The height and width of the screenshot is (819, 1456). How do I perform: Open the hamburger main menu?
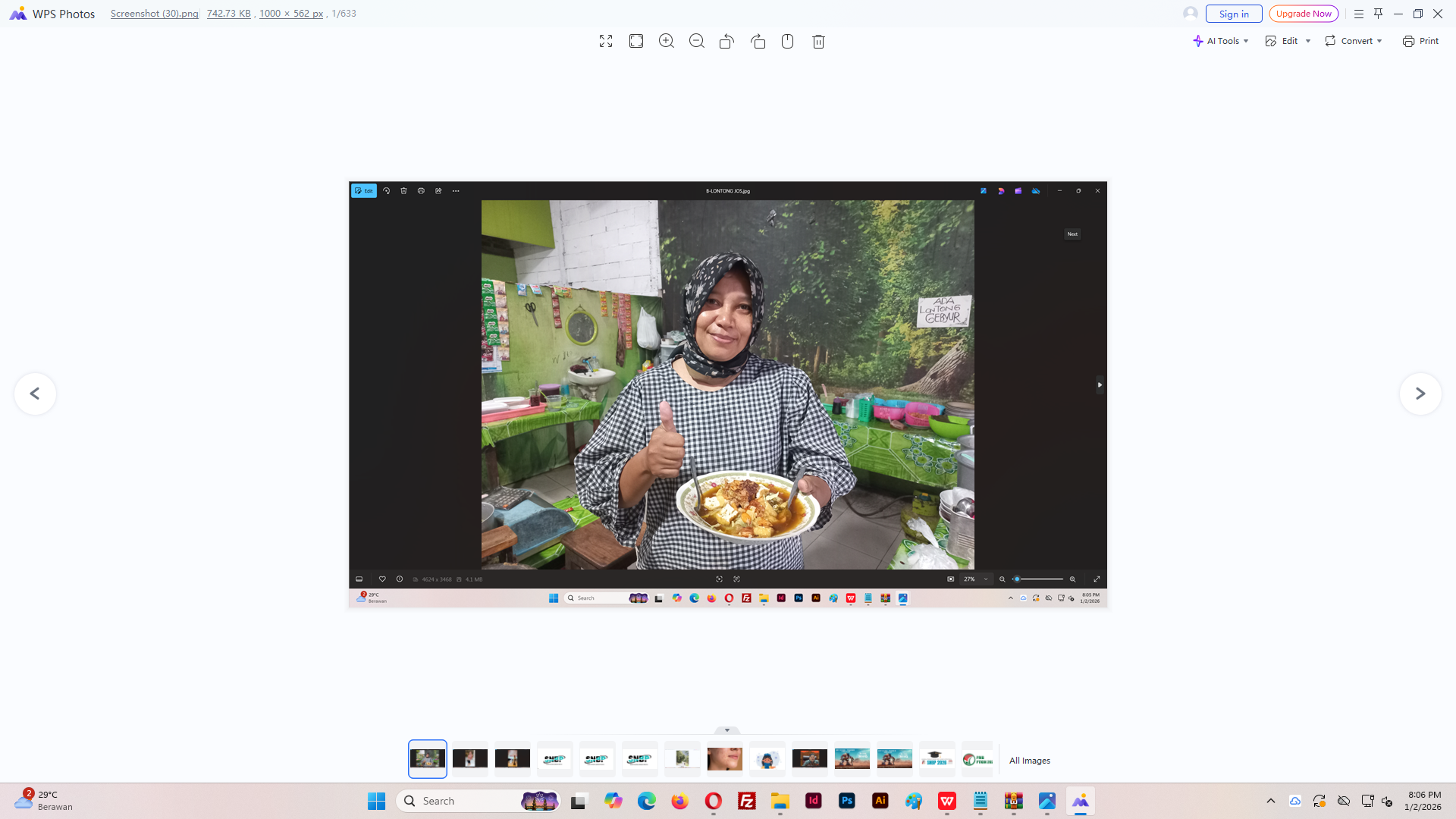pos(1359,14)
